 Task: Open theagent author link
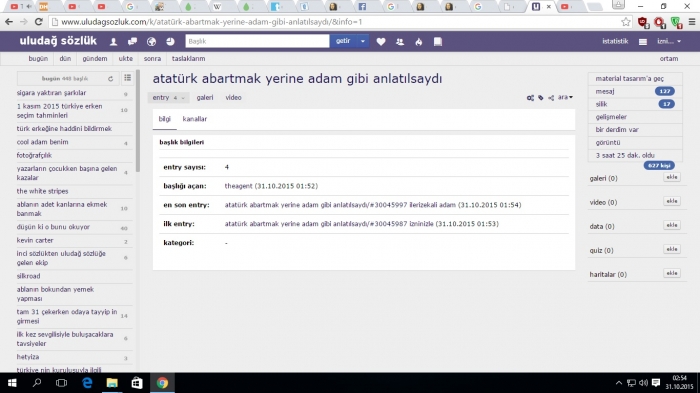pyautogui.click(x=238, y=186)
